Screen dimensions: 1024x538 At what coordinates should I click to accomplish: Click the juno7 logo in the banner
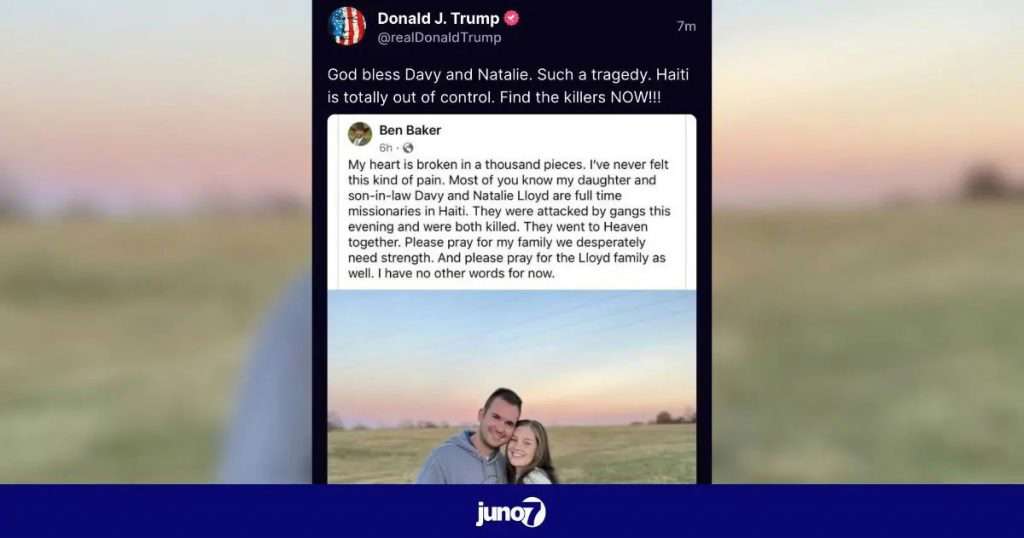[x=511, y=512]
